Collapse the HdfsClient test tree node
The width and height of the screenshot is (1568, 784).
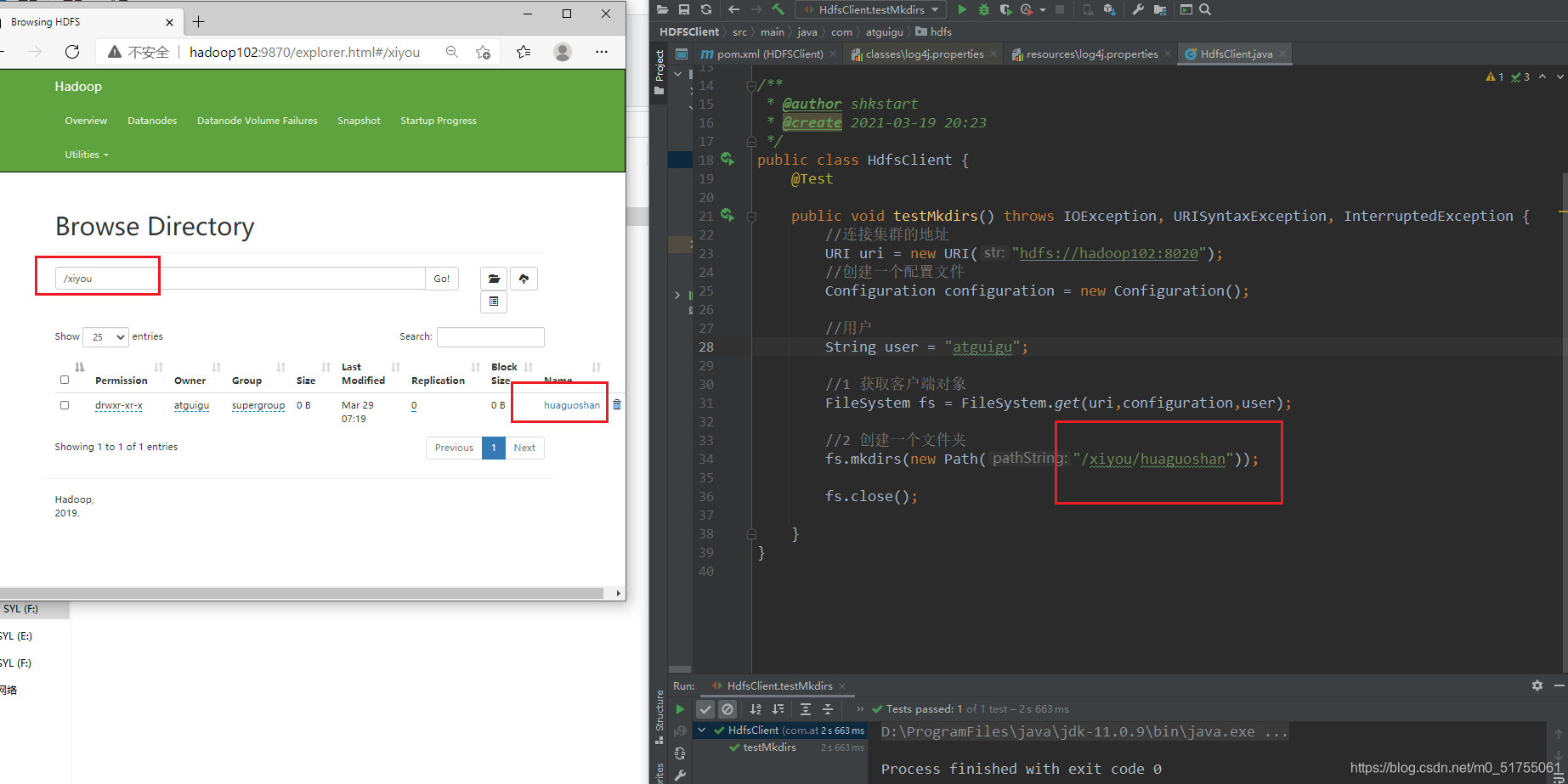702,730
